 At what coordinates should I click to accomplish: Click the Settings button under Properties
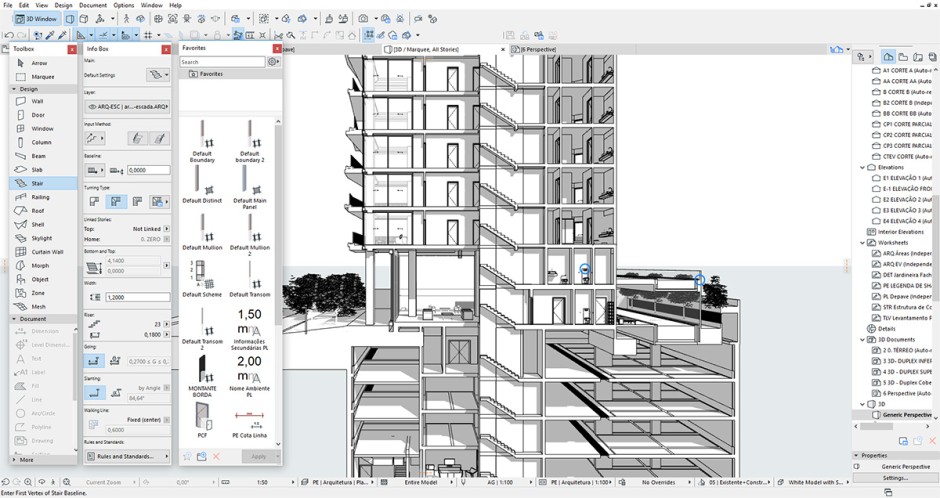pyautogui.click(x=895, y=478)
